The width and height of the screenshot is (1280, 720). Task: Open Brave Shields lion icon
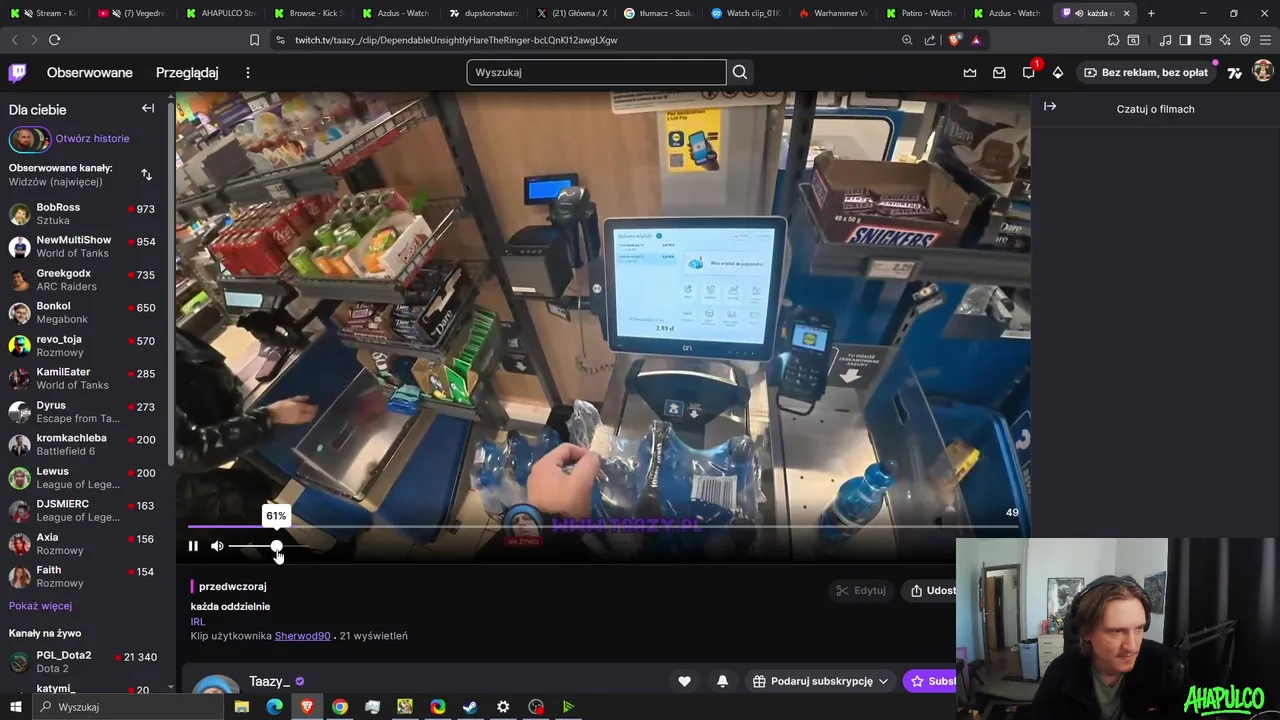(953, 40)
